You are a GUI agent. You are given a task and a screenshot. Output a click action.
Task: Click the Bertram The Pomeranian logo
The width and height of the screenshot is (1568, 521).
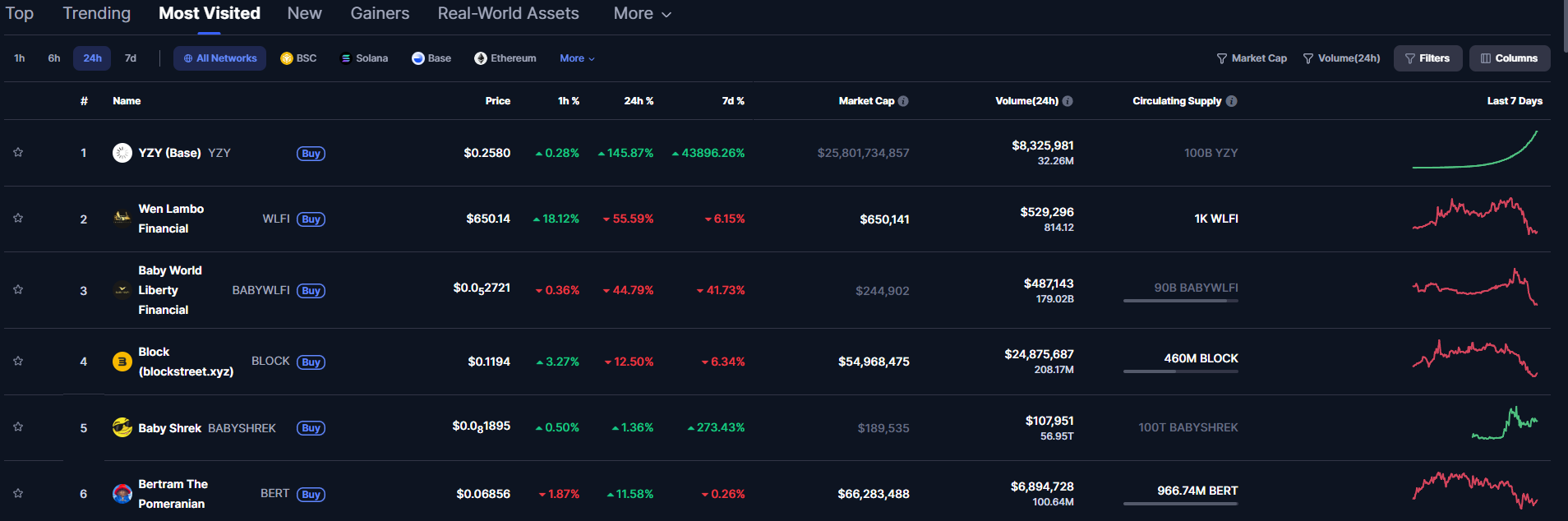(122, 494)
